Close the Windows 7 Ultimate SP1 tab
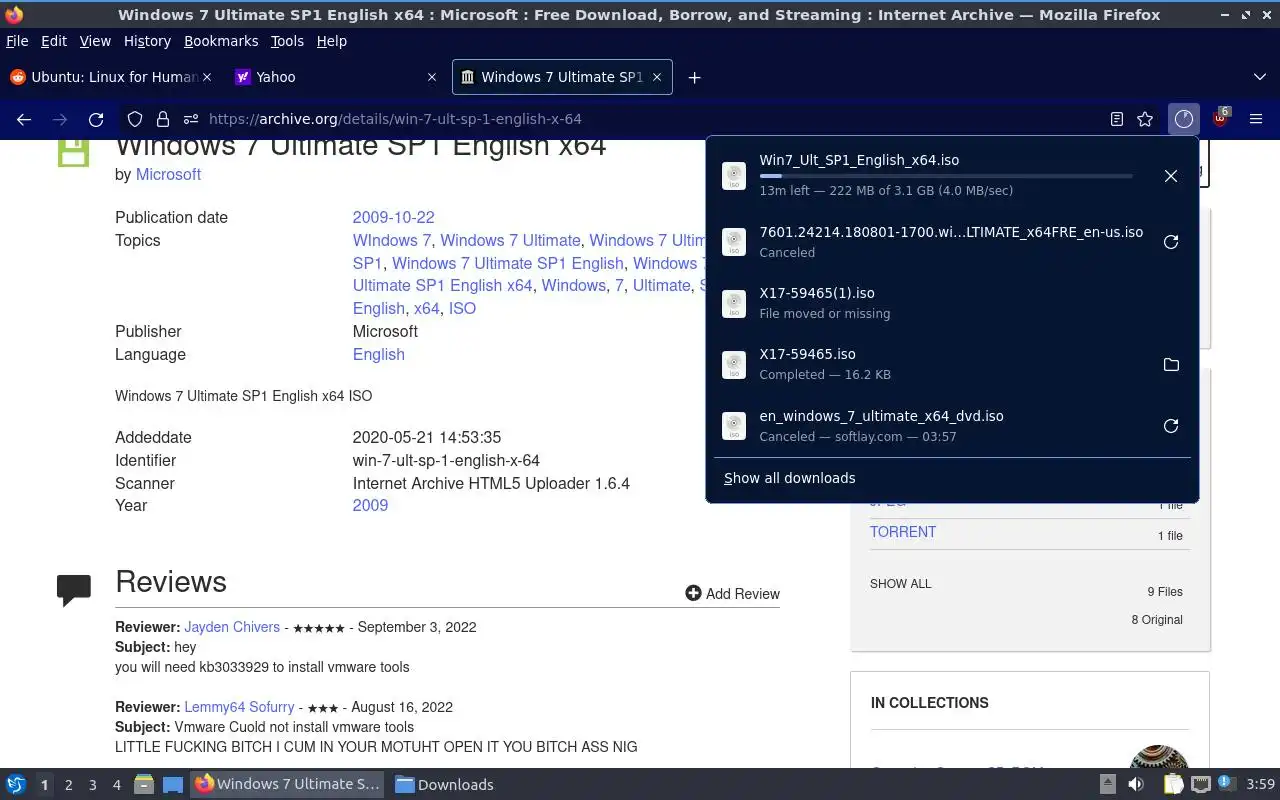The height and width of the screenshot is (800, 1280). coord(657,77)
